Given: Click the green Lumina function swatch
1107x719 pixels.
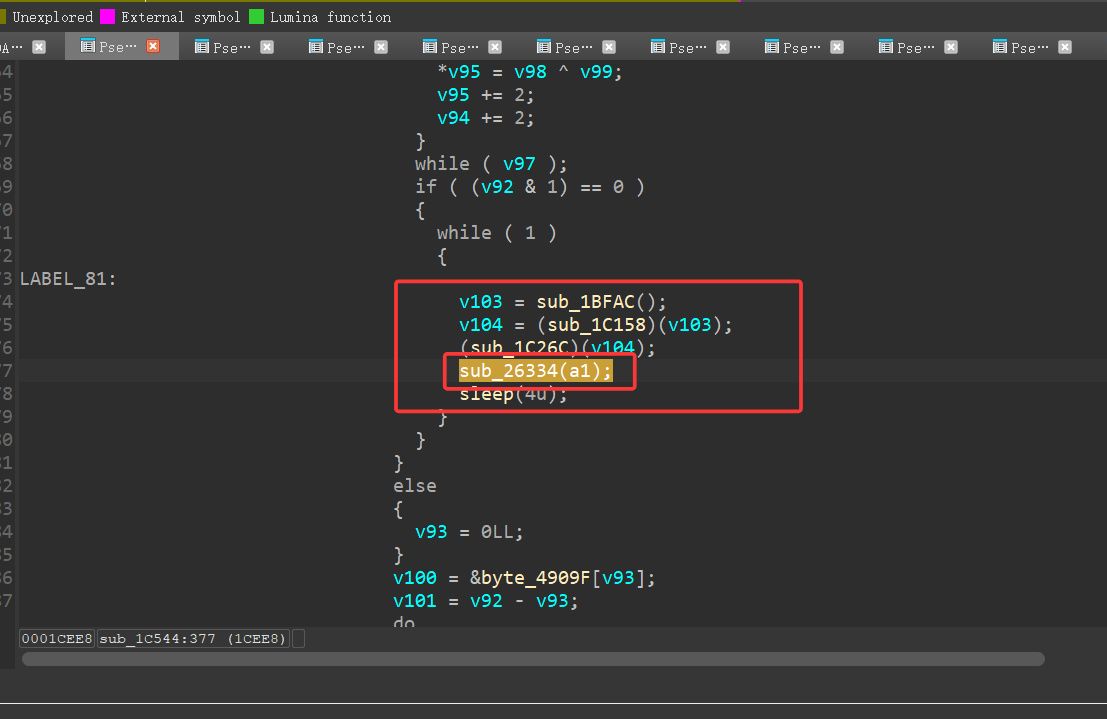Looking at the screenshot, I should point(256,16).
